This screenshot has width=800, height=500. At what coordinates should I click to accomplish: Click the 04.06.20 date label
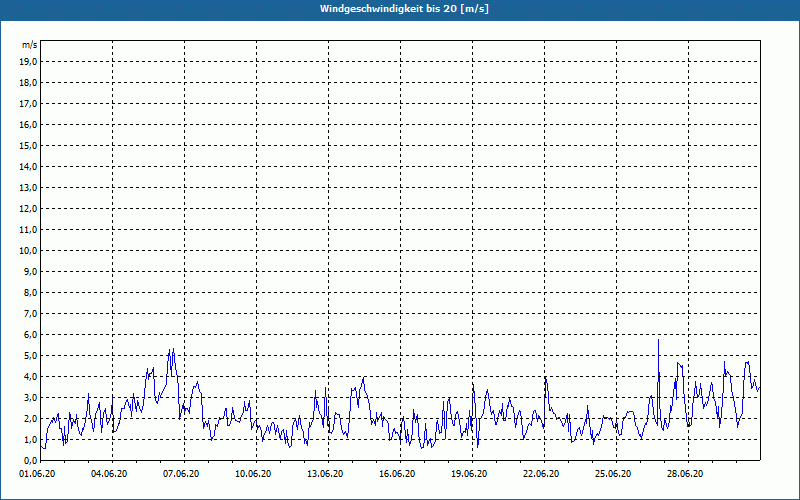coord(109,474)
